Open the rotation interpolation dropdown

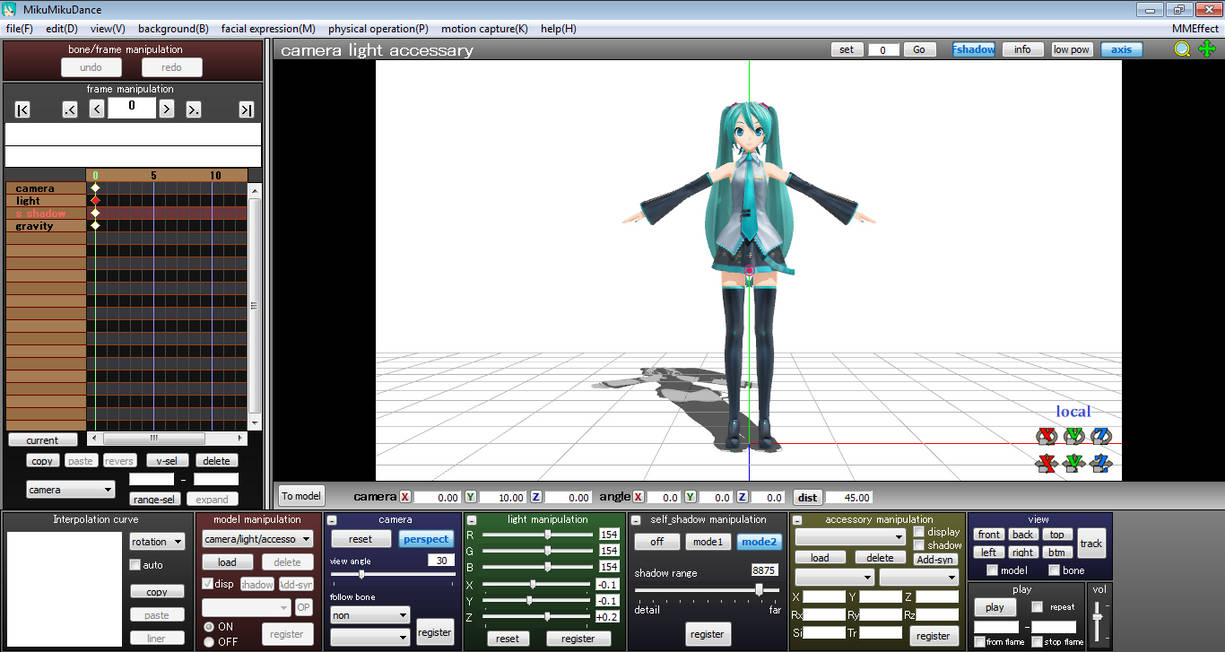(157, 542)
